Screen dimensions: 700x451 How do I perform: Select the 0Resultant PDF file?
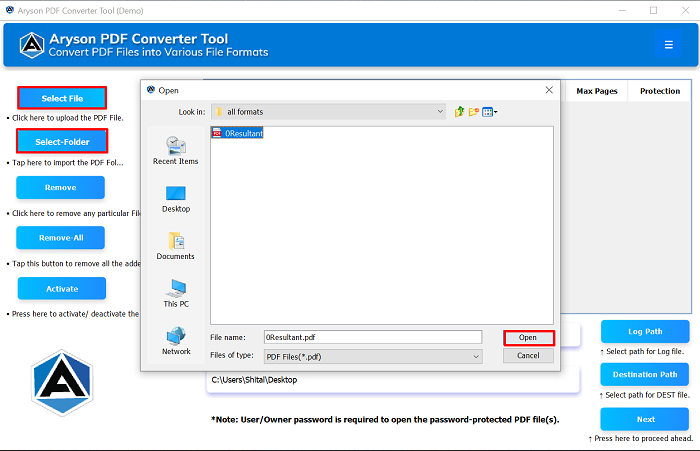point(238,133)
